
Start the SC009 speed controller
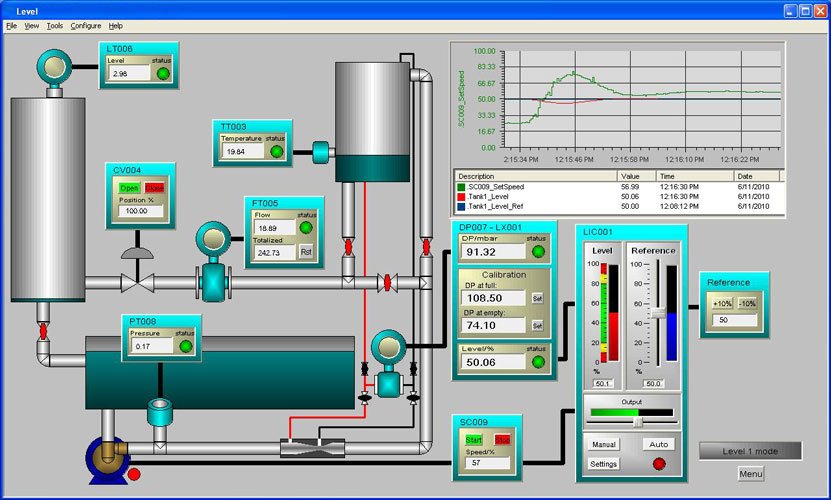[x=474, y=440]
